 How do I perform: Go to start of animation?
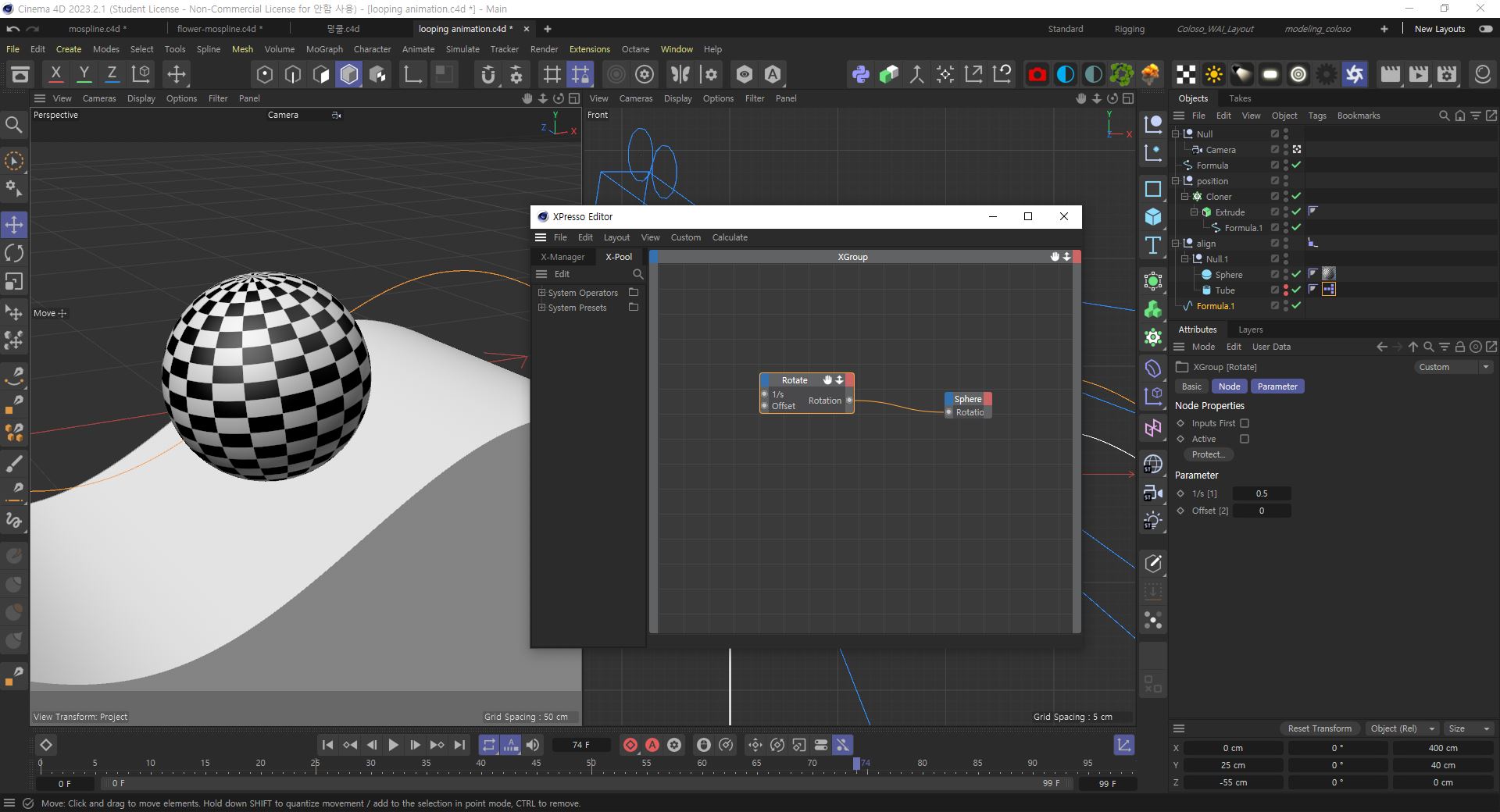tap(328, 745)
